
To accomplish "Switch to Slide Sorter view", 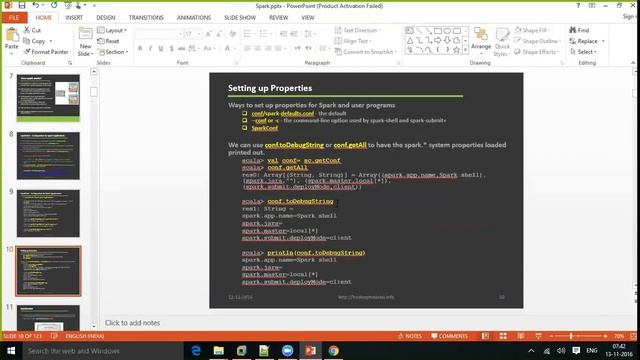I will (503, 336).
